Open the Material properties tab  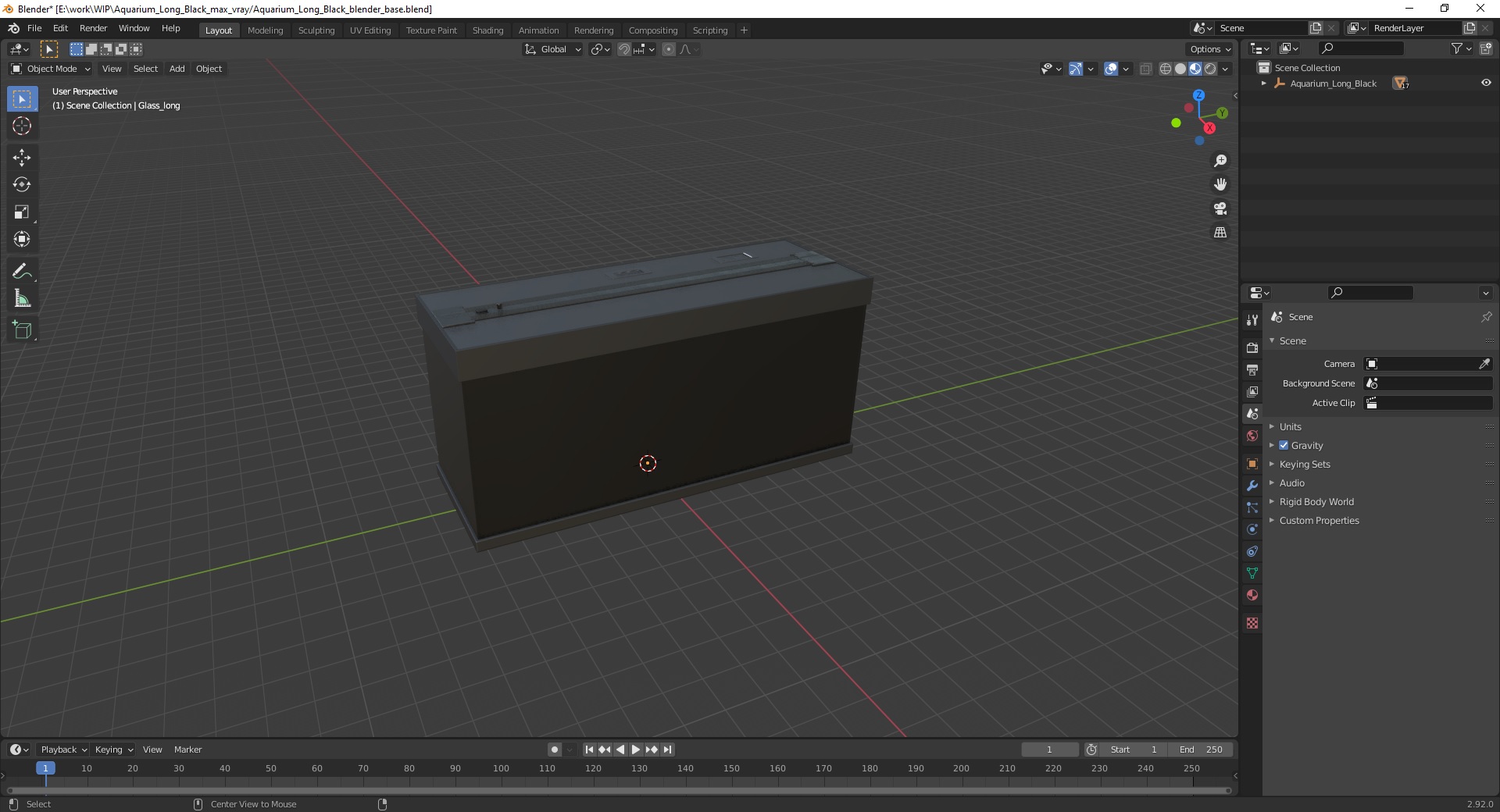(1252, 595)
